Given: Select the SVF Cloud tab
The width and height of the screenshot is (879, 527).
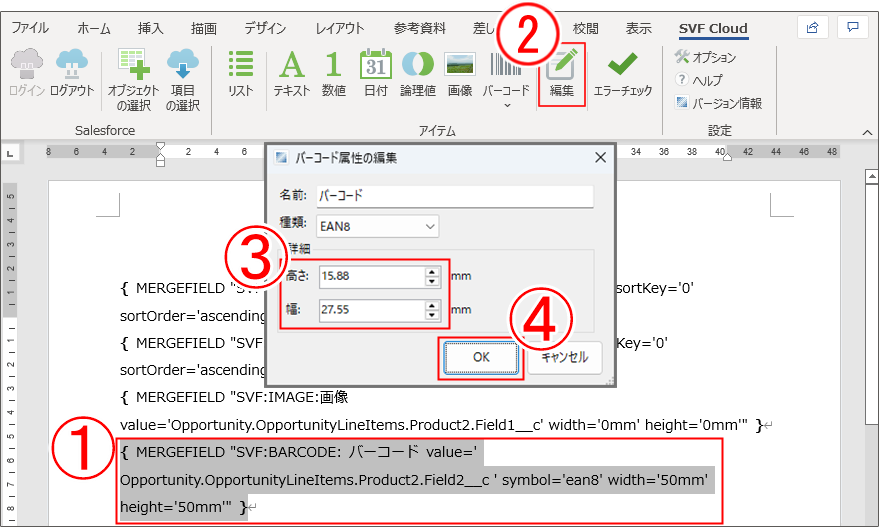Looking at the screenshot, I should [x=713, y=28].
